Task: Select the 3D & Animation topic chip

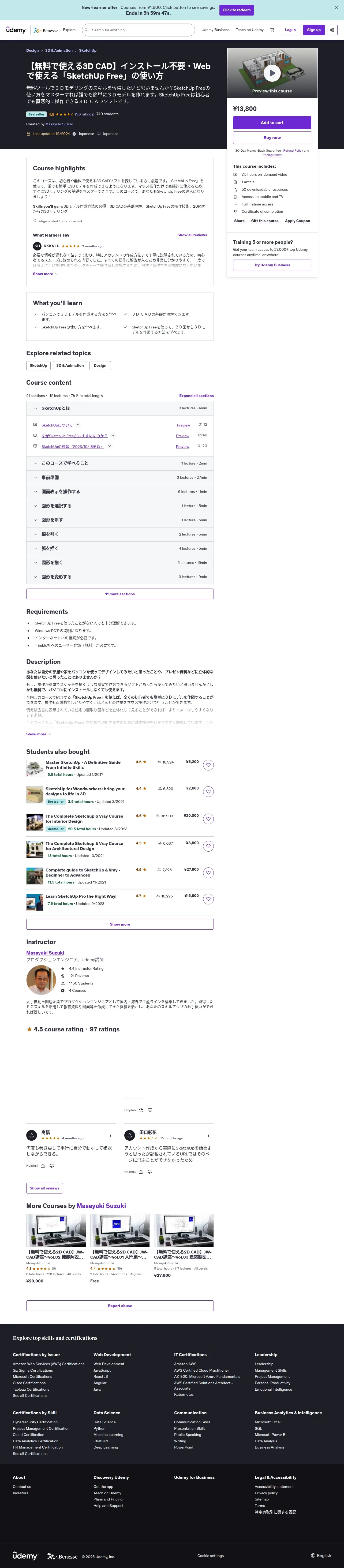Action: coord(70,366)
